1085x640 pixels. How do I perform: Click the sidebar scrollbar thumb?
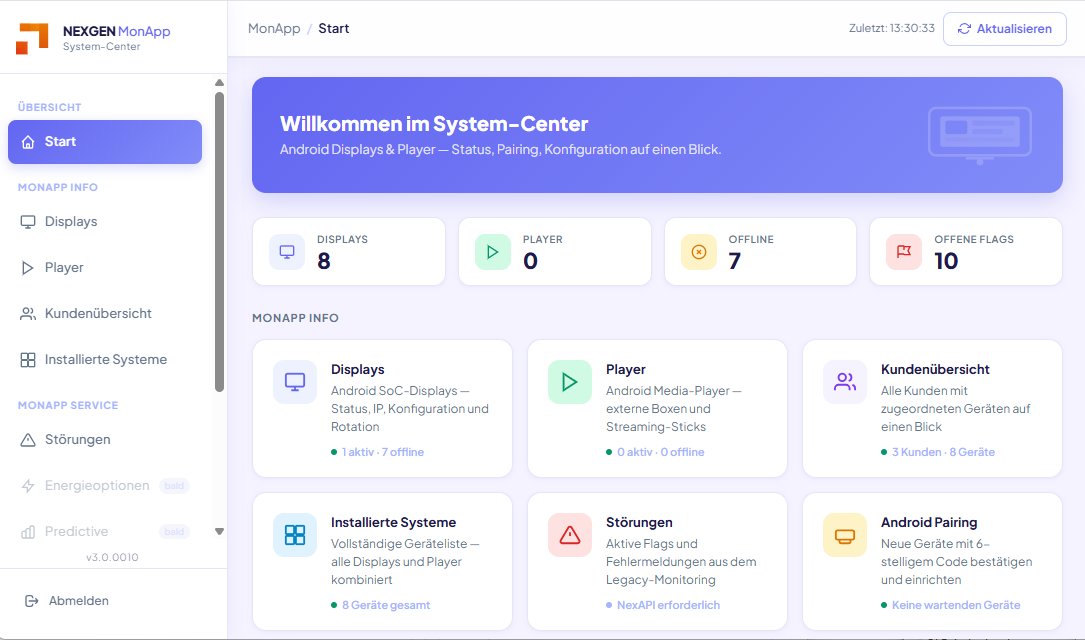[x=219, y=242]
